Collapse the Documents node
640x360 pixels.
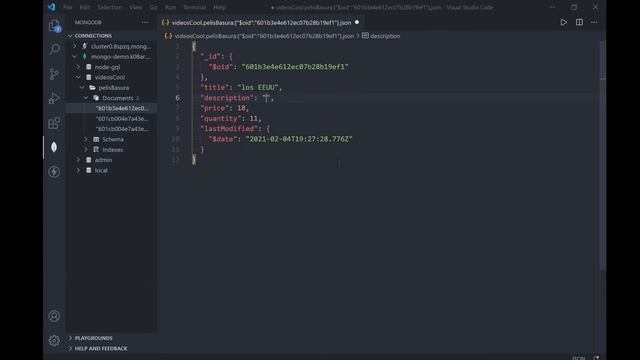coord(86,98)
